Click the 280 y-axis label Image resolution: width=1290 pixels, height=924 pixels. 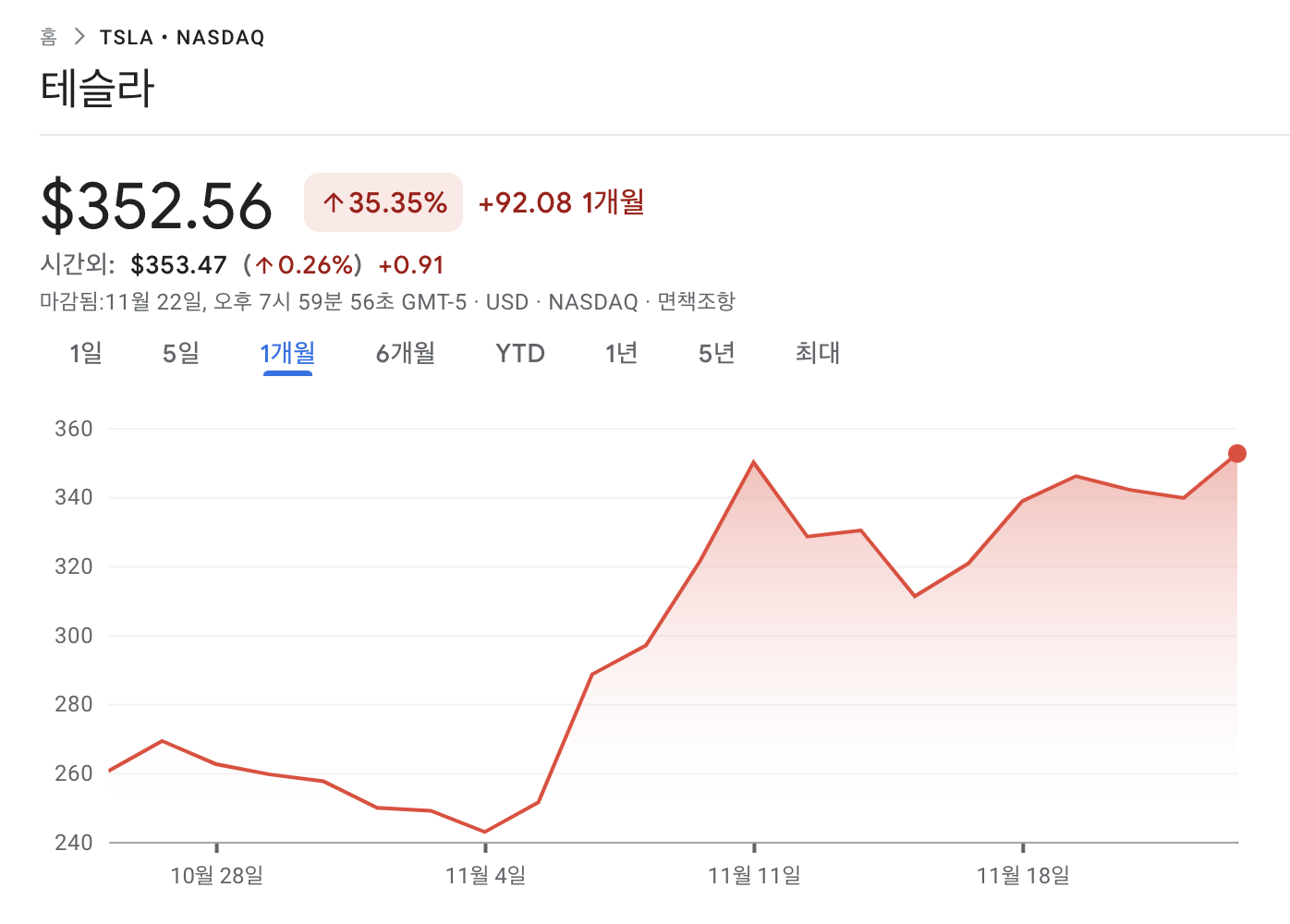point(74,704)
